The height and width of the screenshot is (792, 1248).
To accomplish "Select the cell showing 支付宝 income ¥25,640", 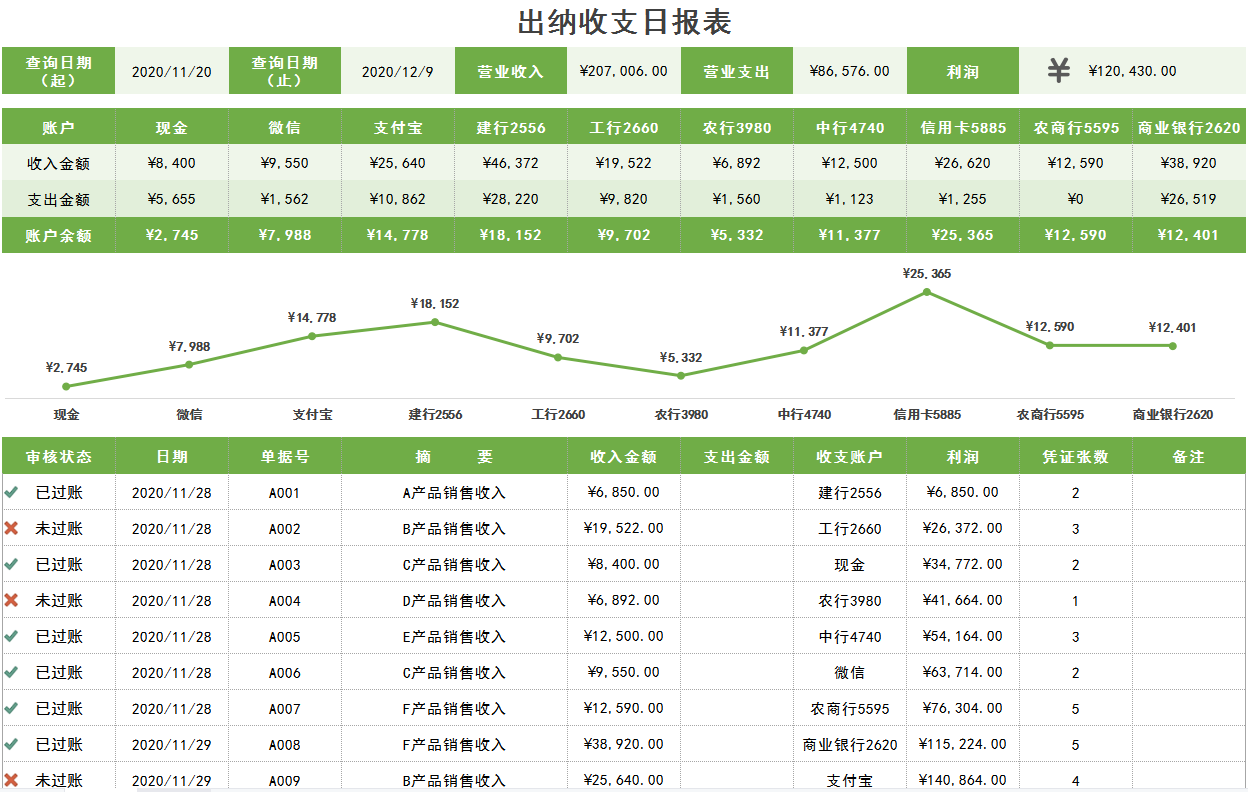I will click(399, 161).
